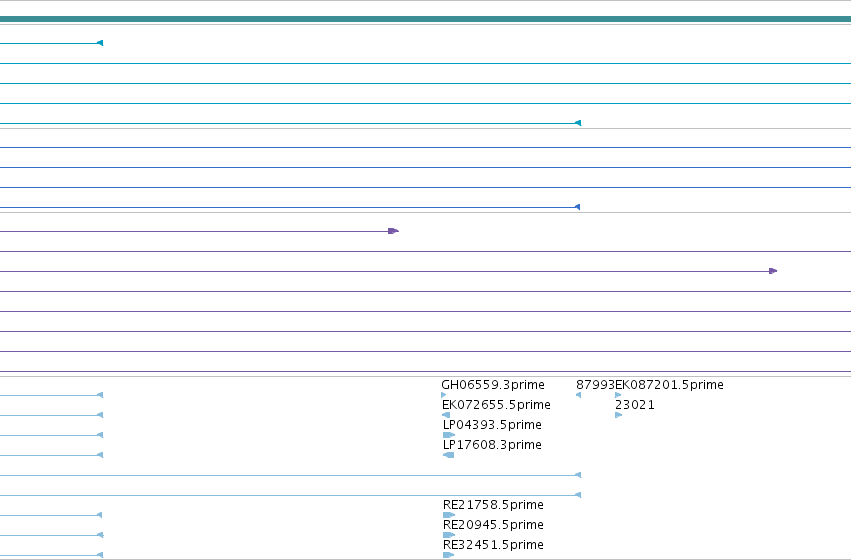Click the thick dark teal bar at top
The width and height of the screenshot is (851, 560).
coord(426,19)
